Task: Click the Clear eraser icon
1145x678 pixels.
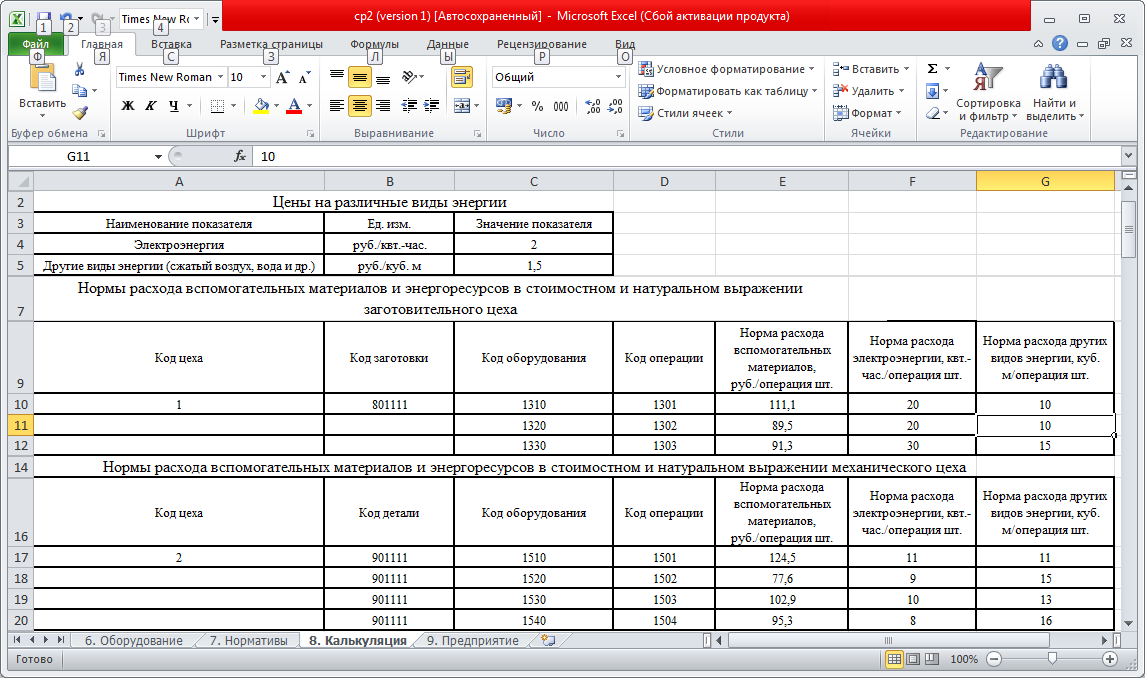Action: 933,113
